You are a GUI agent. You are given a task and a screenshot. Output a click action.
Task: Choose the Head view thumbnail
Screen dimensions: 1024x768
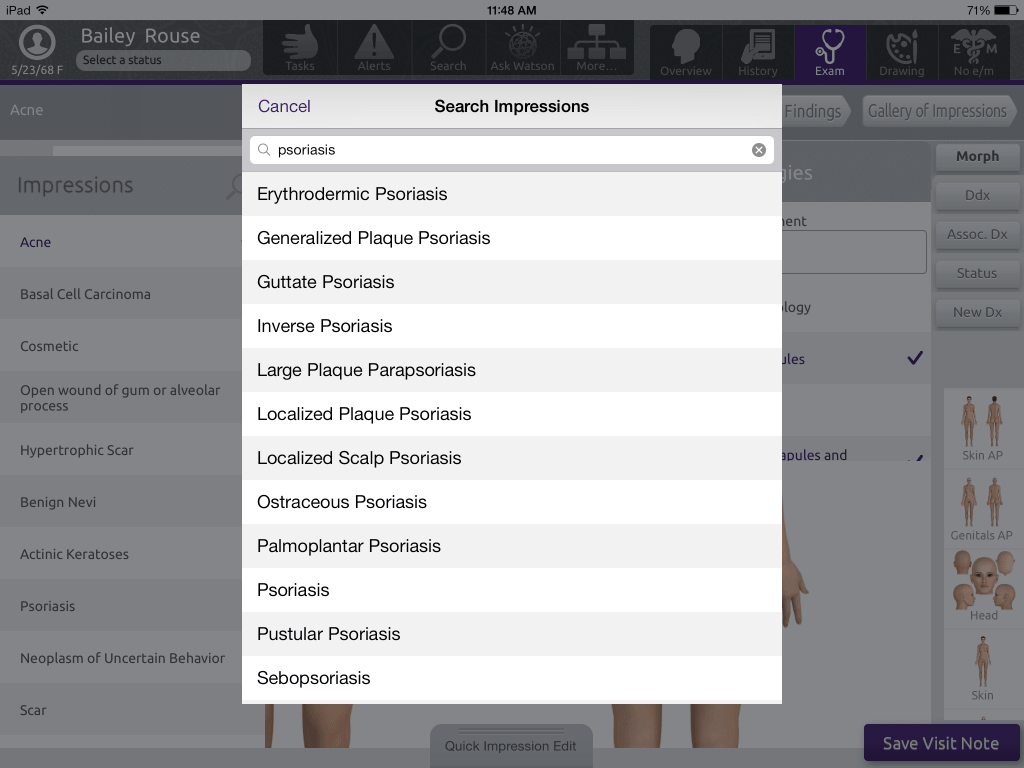(x=982, y=586)
